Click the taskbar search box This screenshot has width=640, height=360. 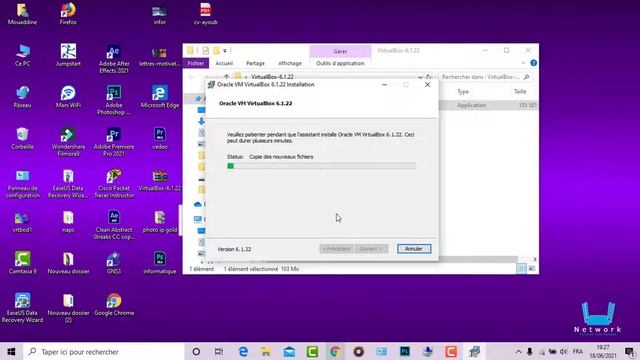104,351
